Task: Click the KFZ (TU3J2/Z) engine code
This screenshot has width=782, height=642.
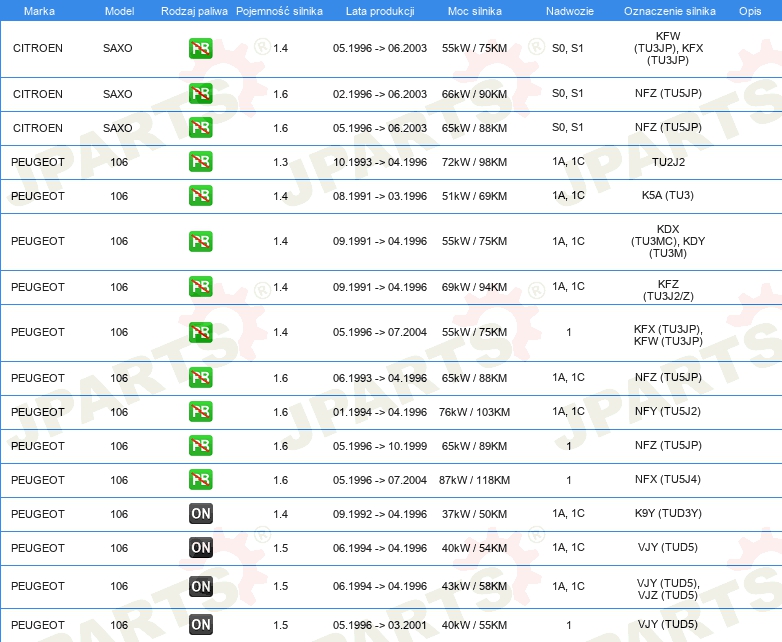Action: 668,290
